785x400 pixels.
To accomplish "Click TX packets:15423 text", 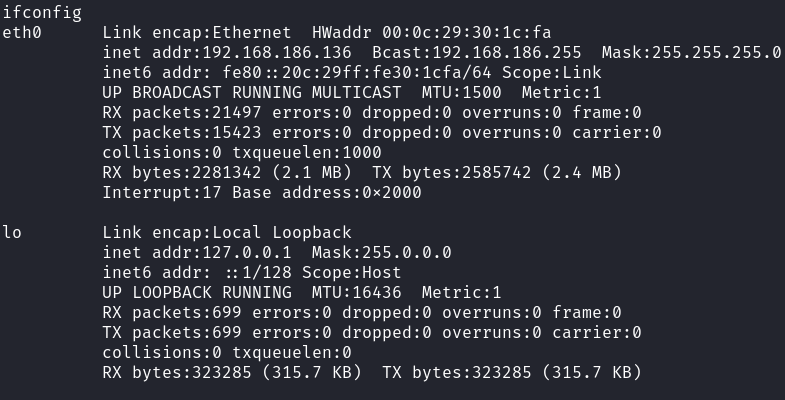I will (x=182, y=133).
